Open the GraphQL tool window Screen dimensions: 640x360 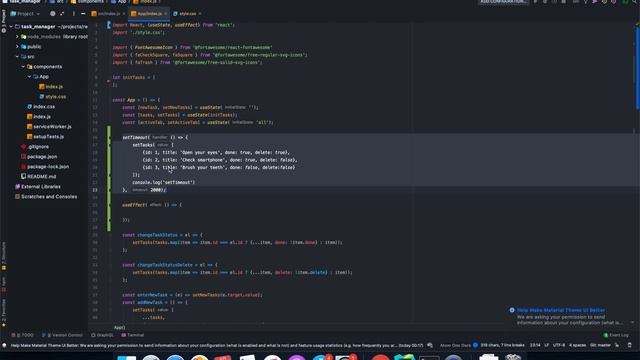tap(102, 335)
